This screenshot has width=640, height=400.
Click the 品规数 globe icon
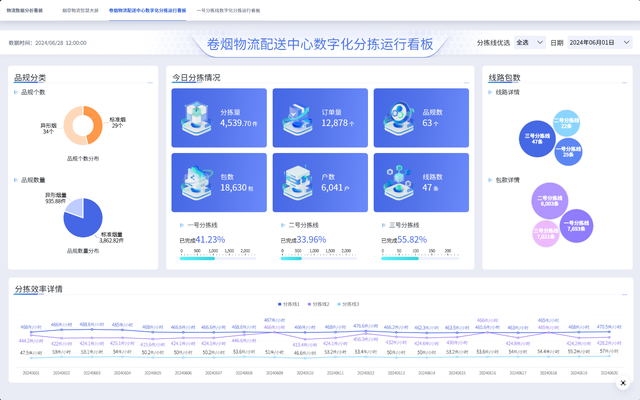point(399,118)
